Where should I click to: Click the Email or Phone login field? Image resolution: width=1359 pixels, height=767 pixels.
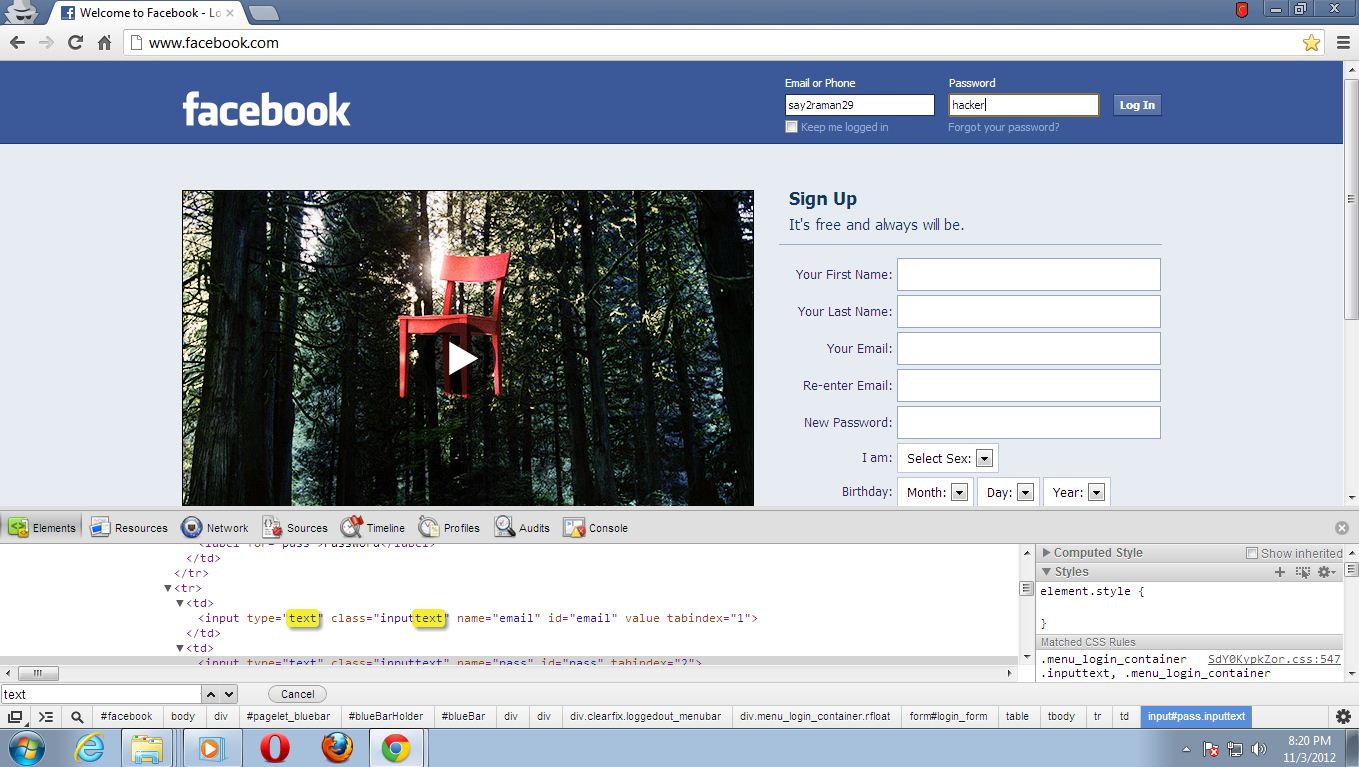(860, 105)
